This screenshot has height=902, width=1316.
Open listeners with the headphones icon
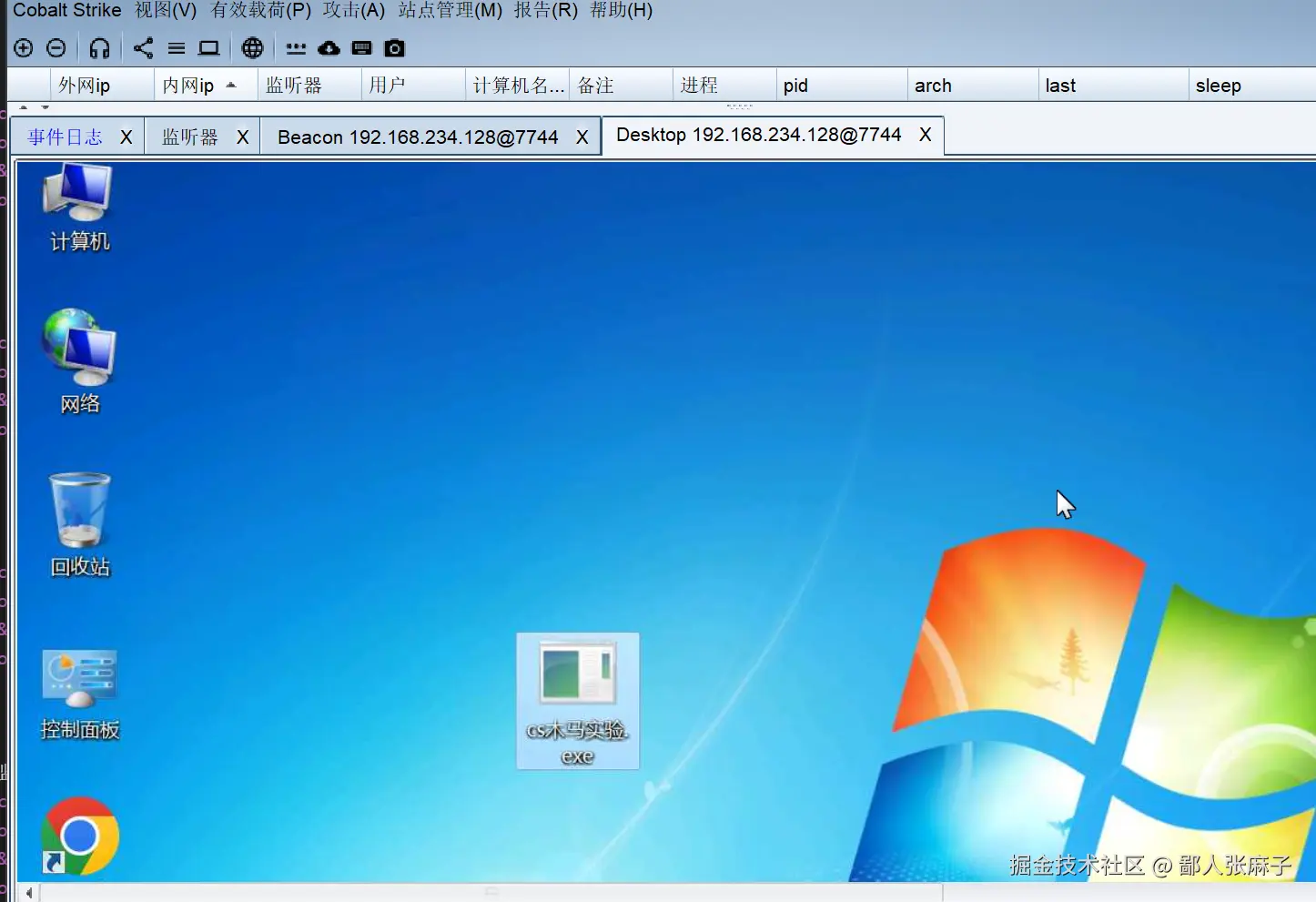tap(100, 48)
